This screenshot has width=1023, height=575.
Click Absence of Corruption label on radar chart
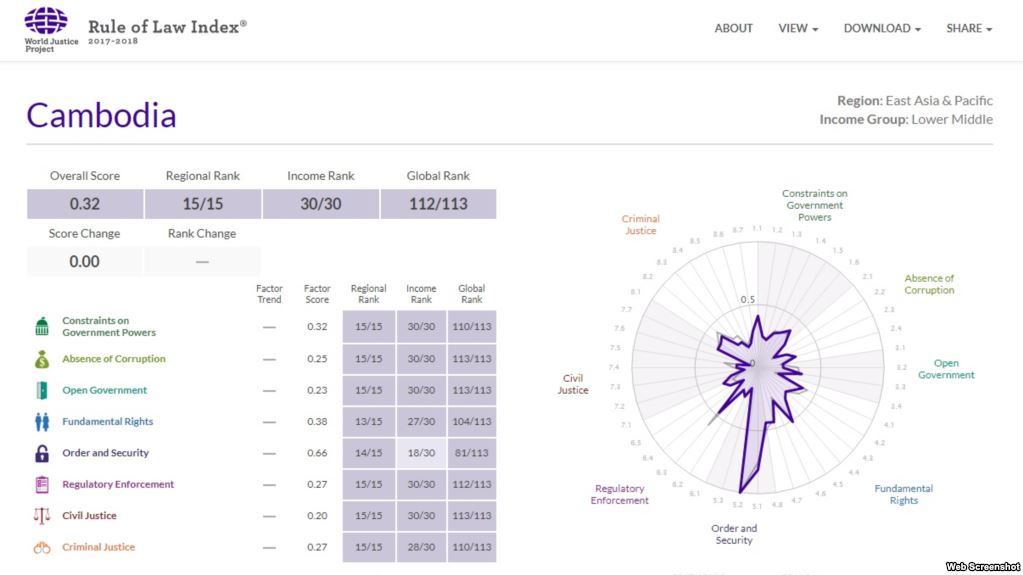point(929,284)
